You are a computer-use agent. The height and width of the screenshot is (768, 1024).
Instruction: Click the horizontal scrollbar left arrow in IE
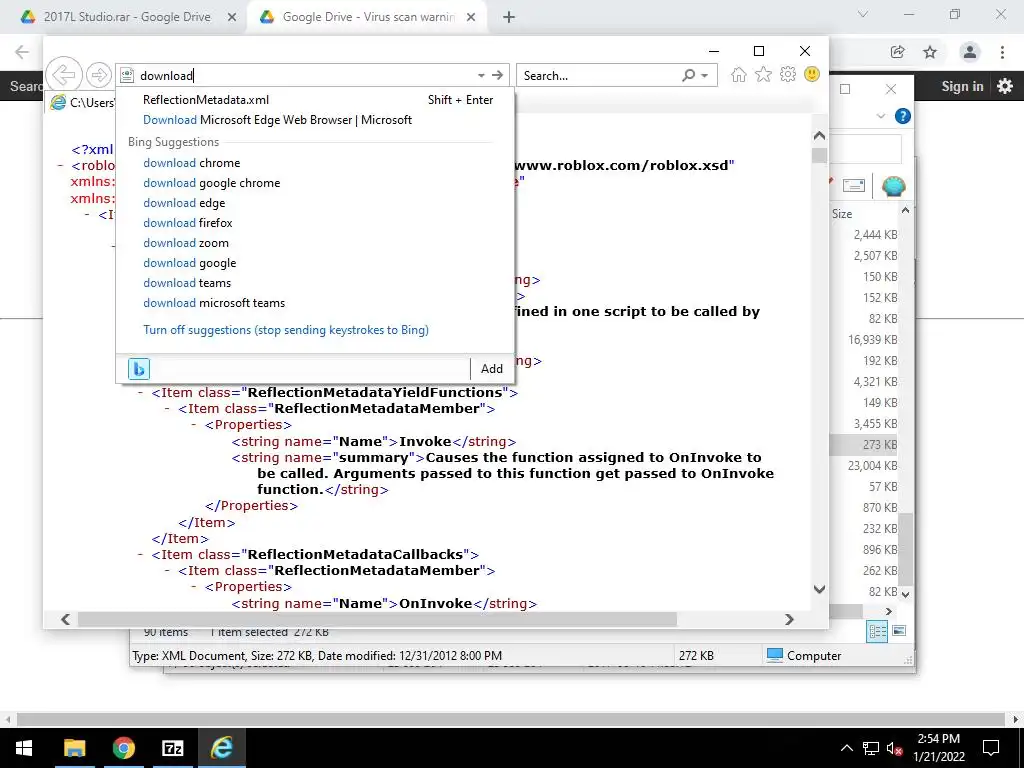tap(65, 619)
